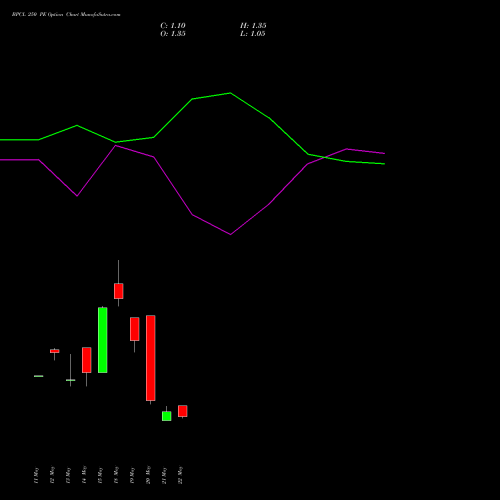The image size is (500, 500).
Task: Select the 22 May date label
Action: point(180,475)
